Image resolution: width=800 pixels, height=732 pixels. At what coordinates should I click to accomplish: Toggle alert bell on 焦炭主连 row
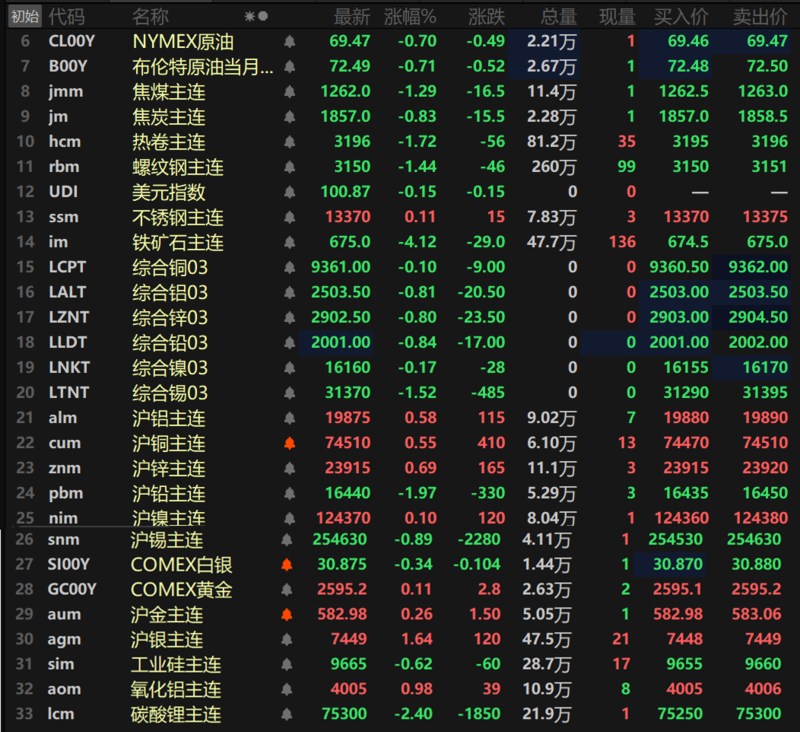tap(289, 117)
